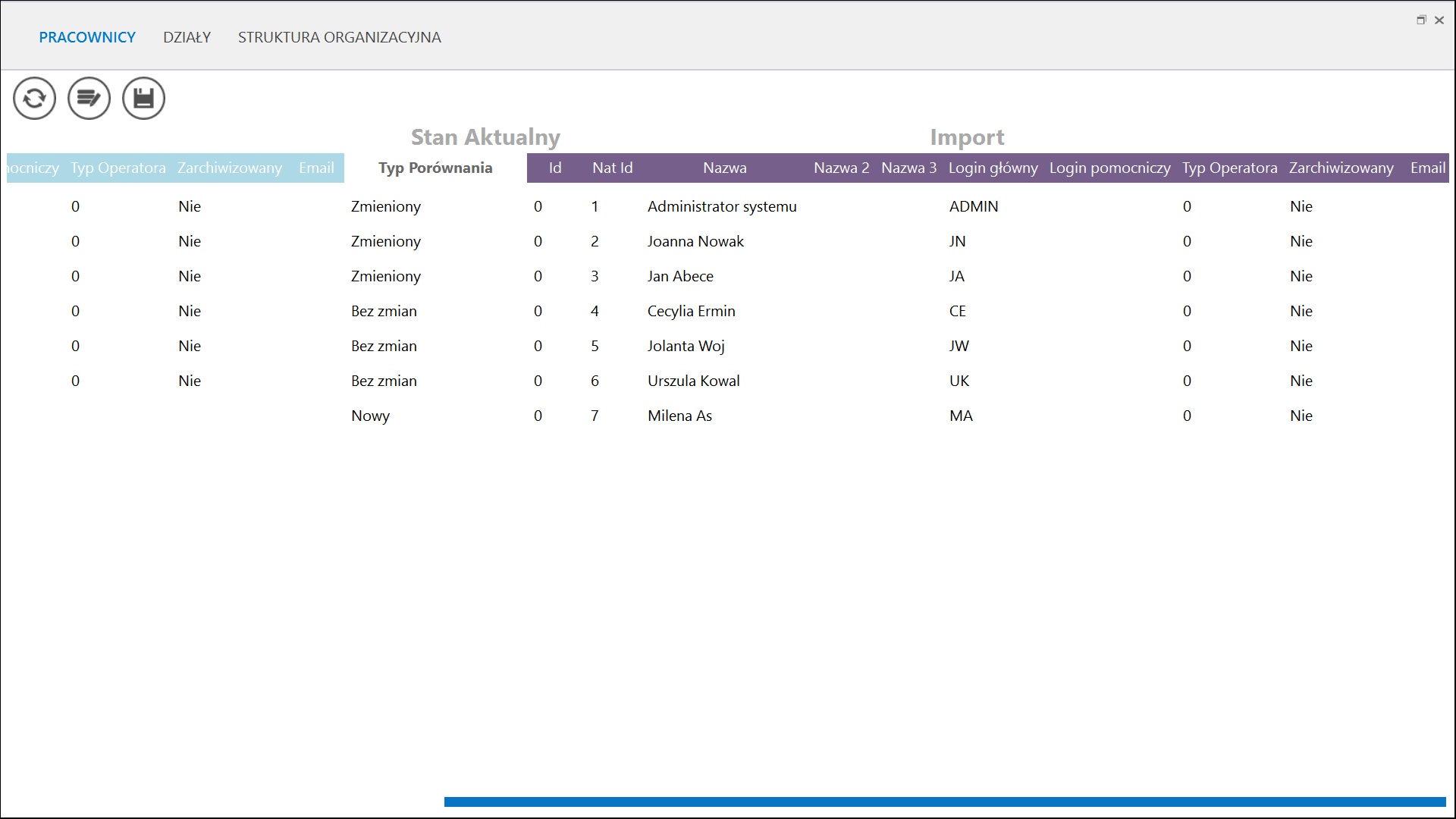Image resolution: width=1456 pixels, height=819 pixels.
Task: Click the ADMIN login cell
Action: click(x=974, y=206)
